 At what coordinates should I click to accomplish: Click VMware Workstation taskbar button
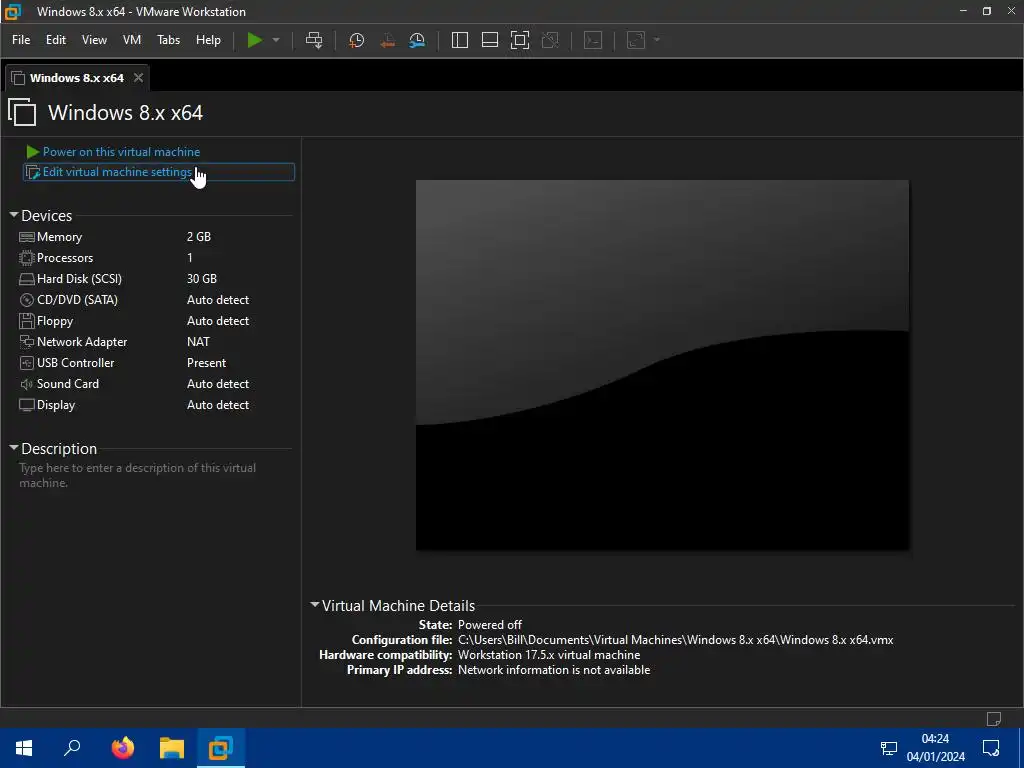(x=221, y=748)
